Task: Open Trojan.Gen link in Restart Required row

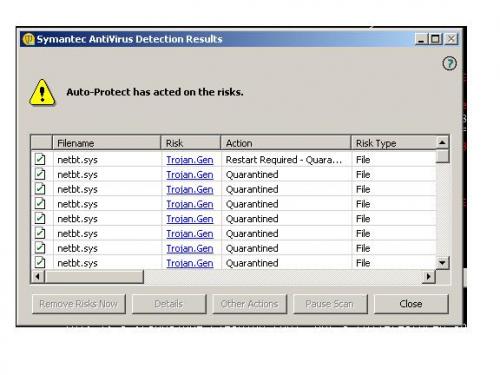Action: pos(190,160)
